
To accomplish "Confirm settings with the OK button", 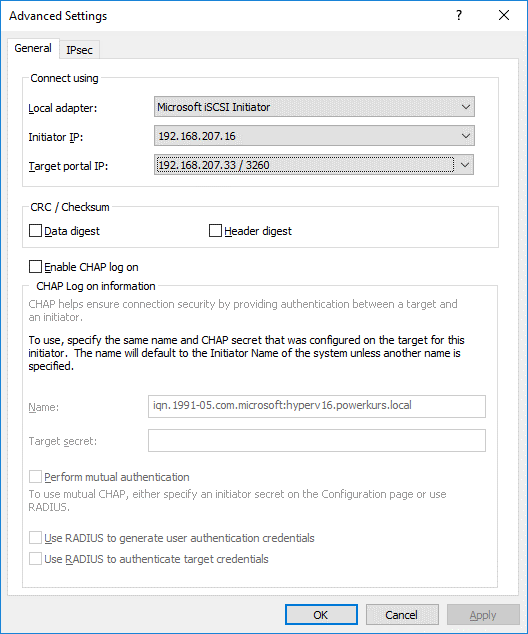I will (x=321, y=615).
